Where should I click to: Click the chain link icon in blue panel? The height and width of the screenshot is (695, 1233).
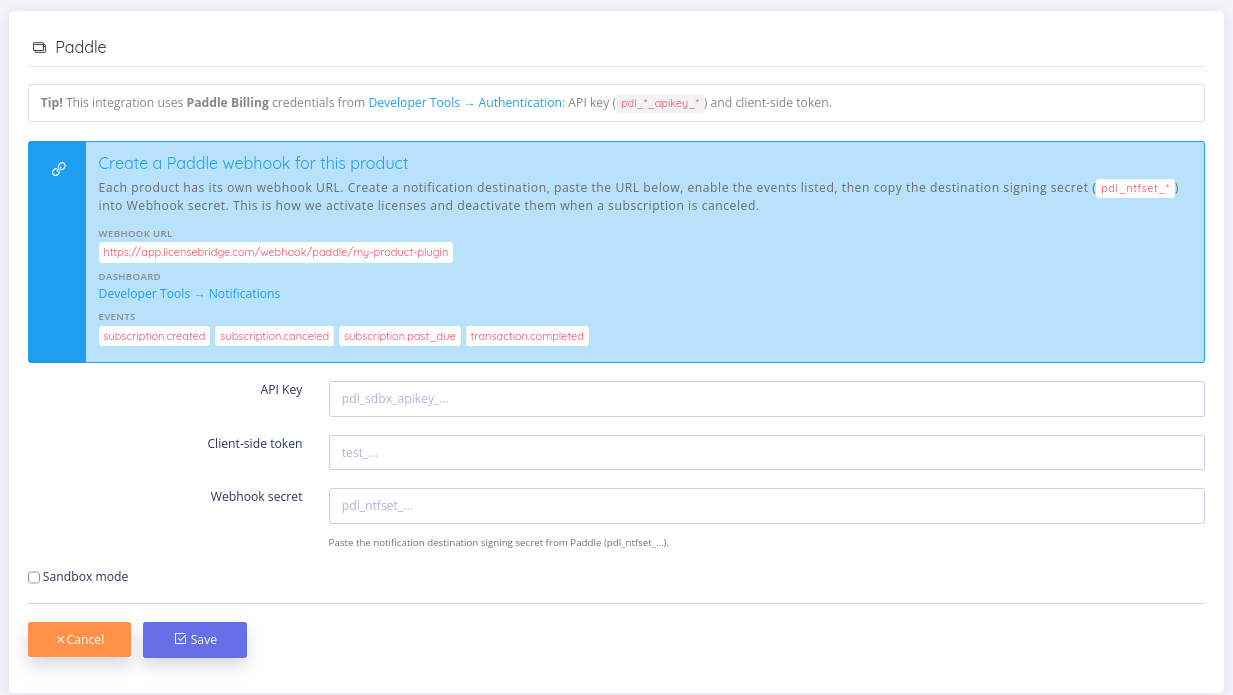click(58, 169)
